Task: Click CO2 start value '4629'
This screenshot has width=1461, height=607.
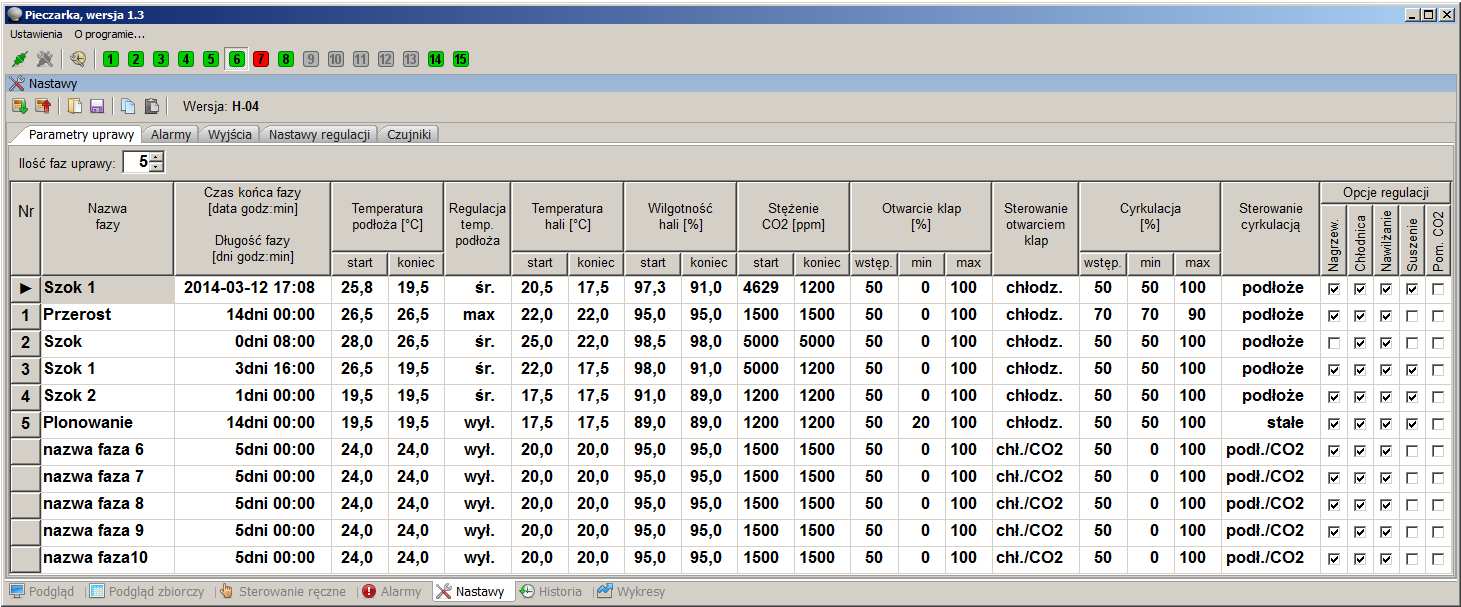Action: coord(765,288)
